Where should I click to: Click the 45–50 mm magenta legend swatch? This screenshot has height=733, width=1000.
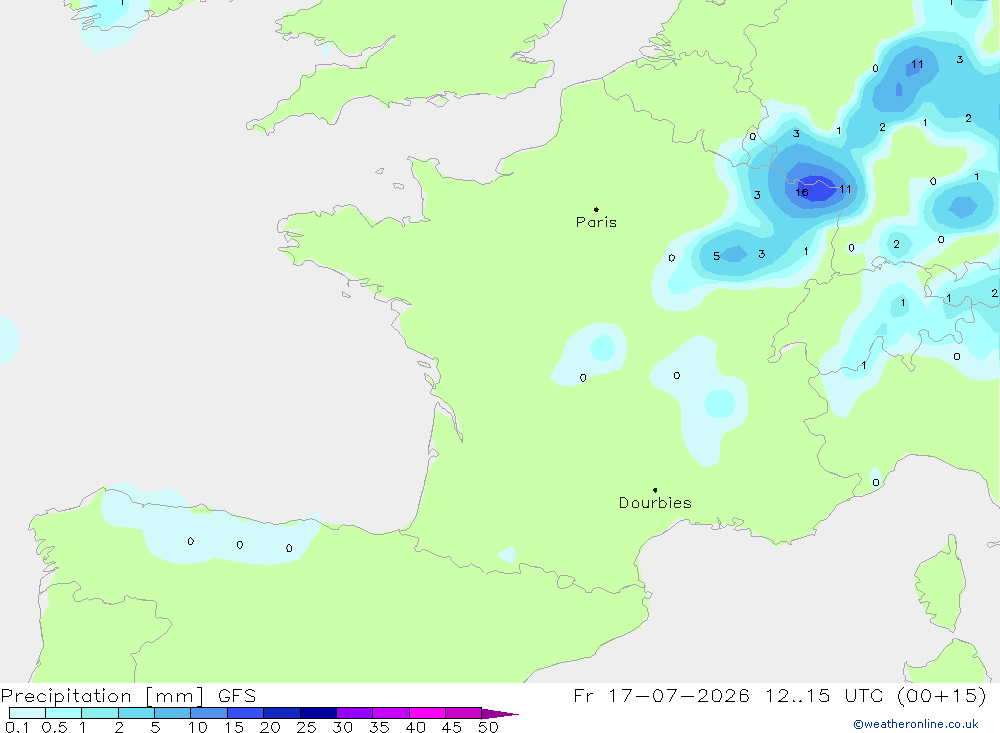click(x=463, y=713)
